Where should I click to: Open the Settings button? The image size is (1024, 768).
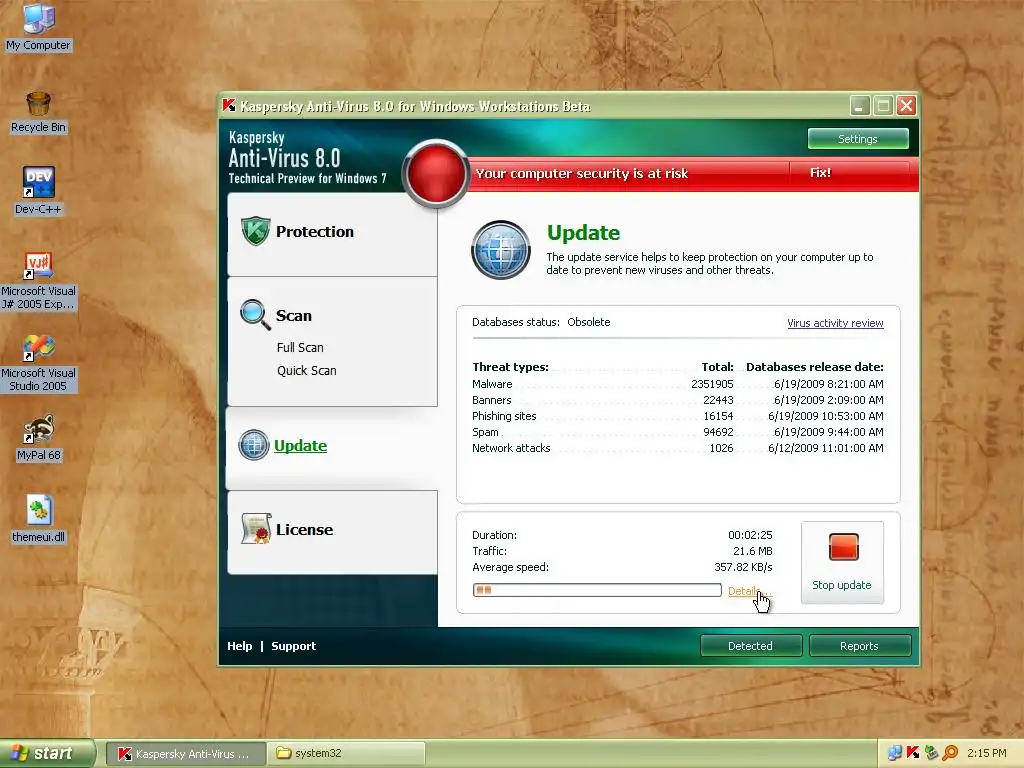pyautogui.click(x=857, y=138)
